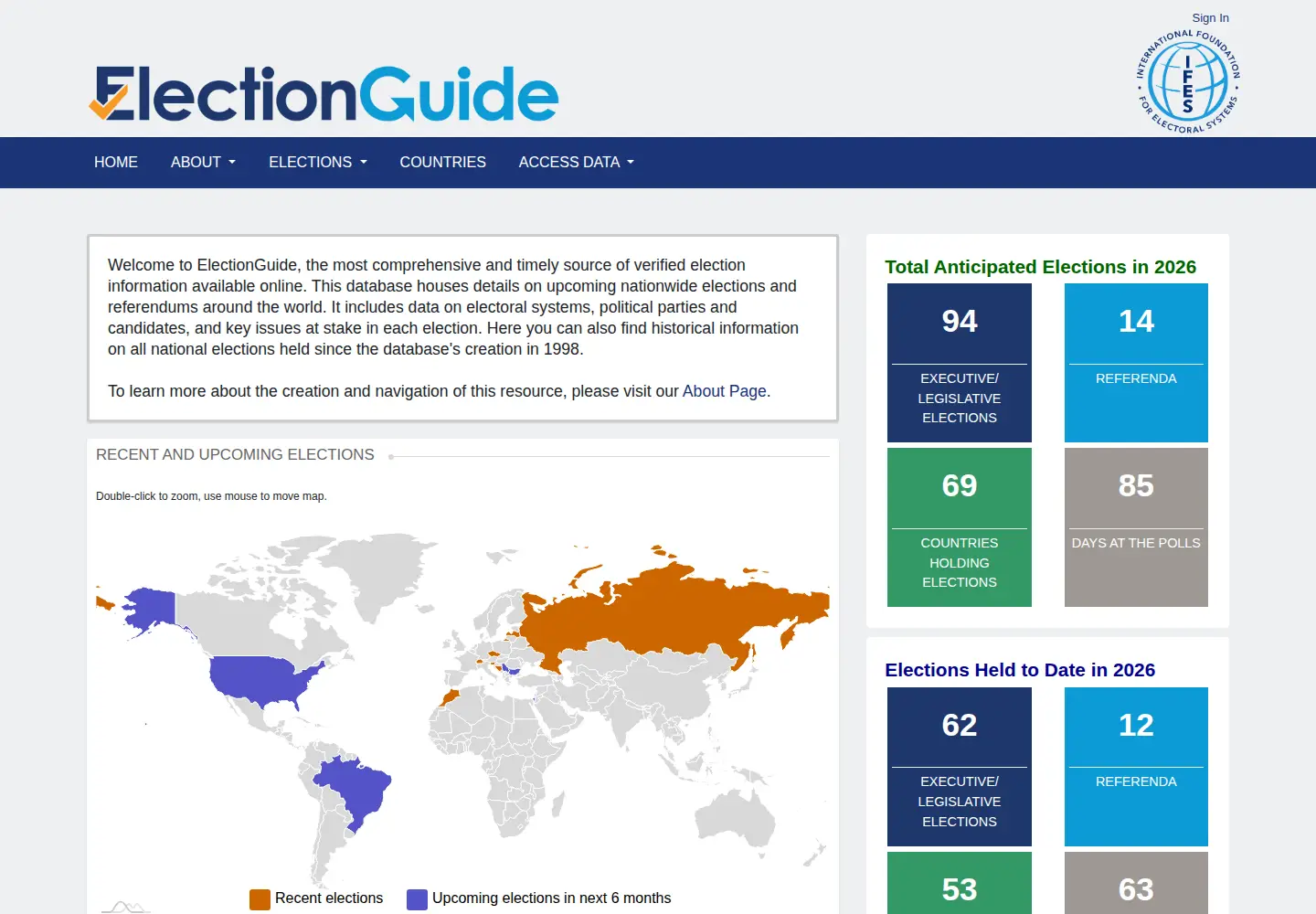
Task: Open the ABOUT dropdown menu
Action: tap(203, 162)
